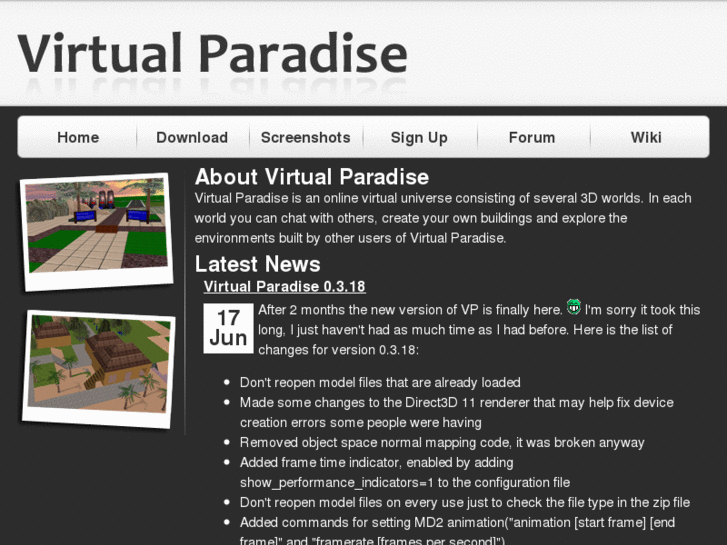
Task: Open the Screenshots menu item
Action: coord(306,137)
